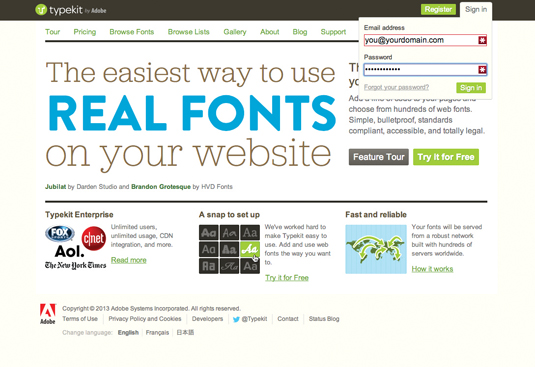Click The New York Times logo
The image size is (535, 367).
click(x=75, y=265)
